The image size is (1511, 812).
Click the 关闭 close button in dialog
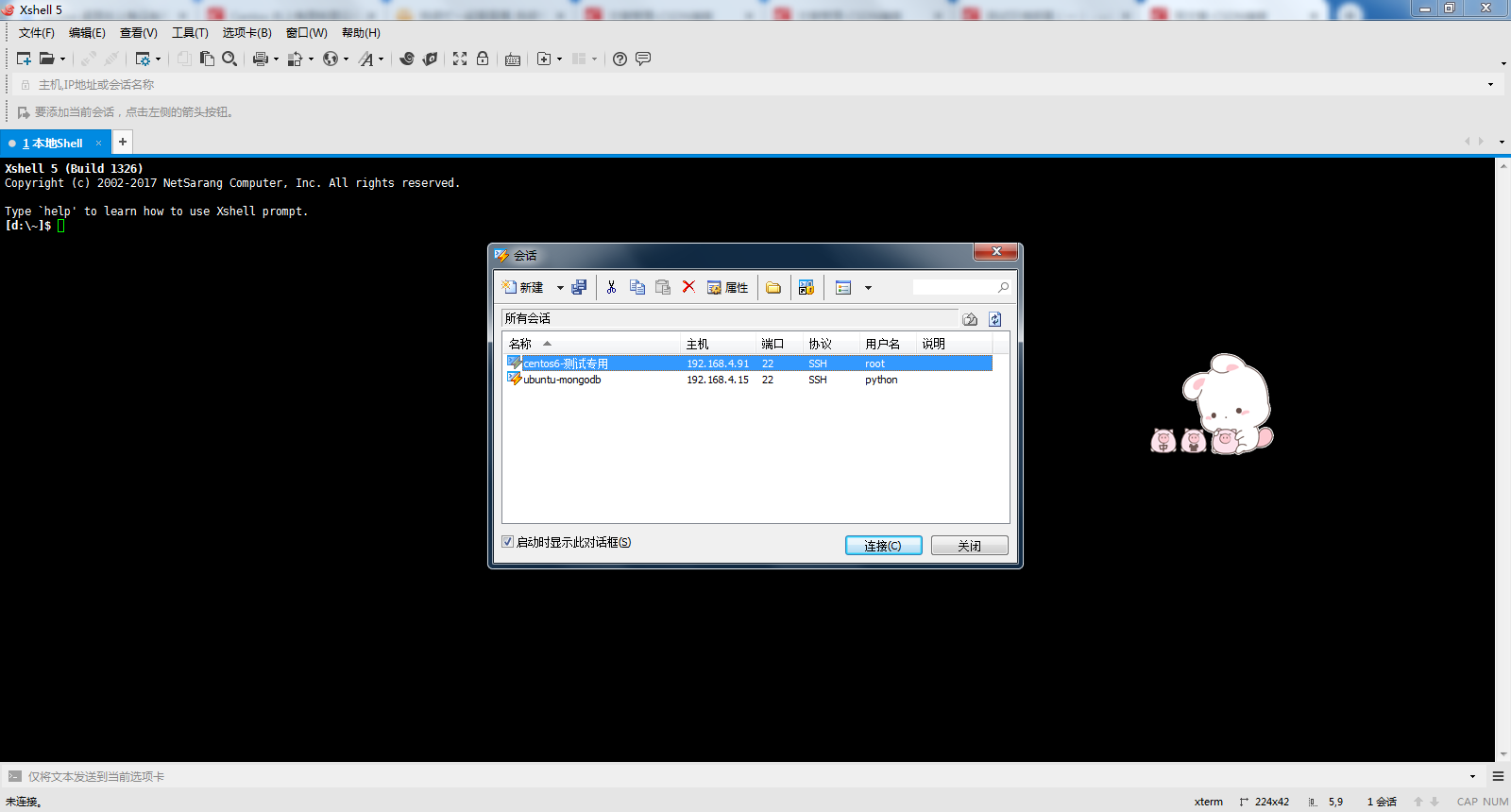[x=969, y=546]
